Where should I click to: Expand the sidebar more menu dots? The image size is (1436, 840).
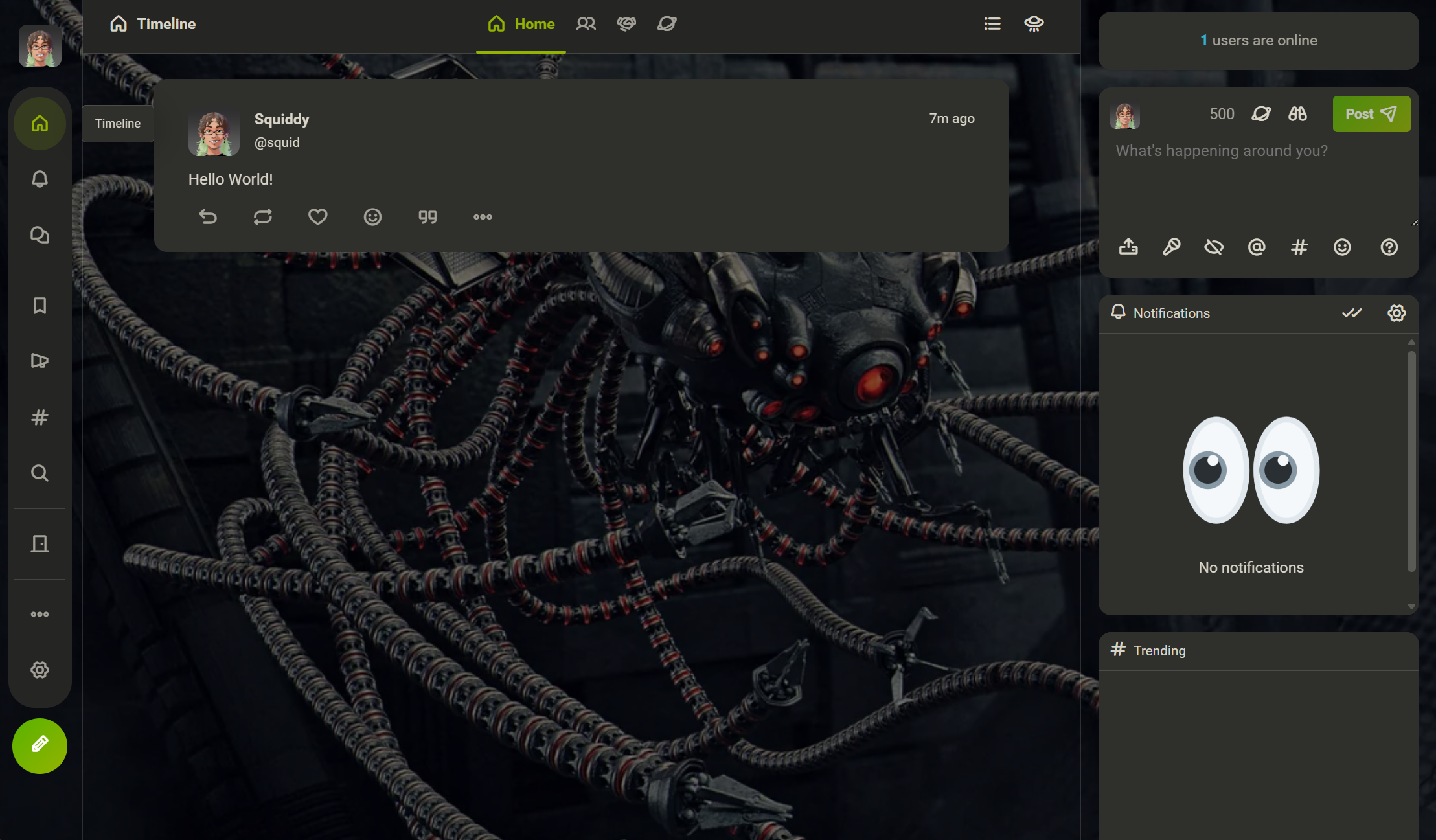(40, 614)
